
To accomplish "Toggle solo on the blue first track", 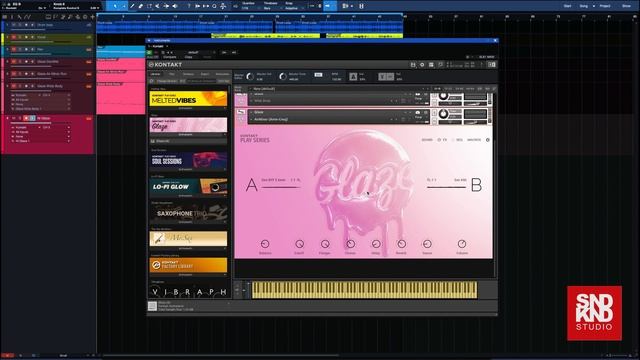I will tap(20, 25).
